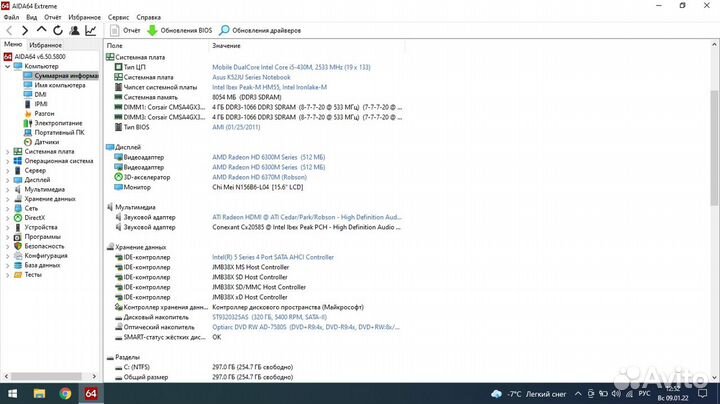Image resolution: width=720 pixels, height=404 pixels.
Task: Select AIDA64 v6.50.5800 root tree node
Action: (x=35, y=56)
